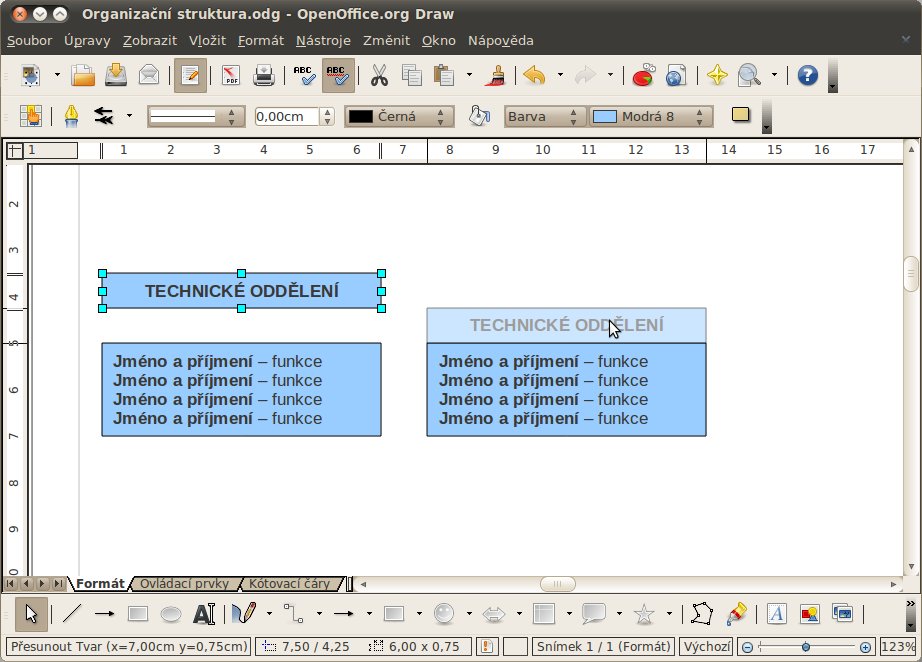Open Symbol Shapes smiley tool
The width and height of the screenshot is (922, 662).
[444, 614]
